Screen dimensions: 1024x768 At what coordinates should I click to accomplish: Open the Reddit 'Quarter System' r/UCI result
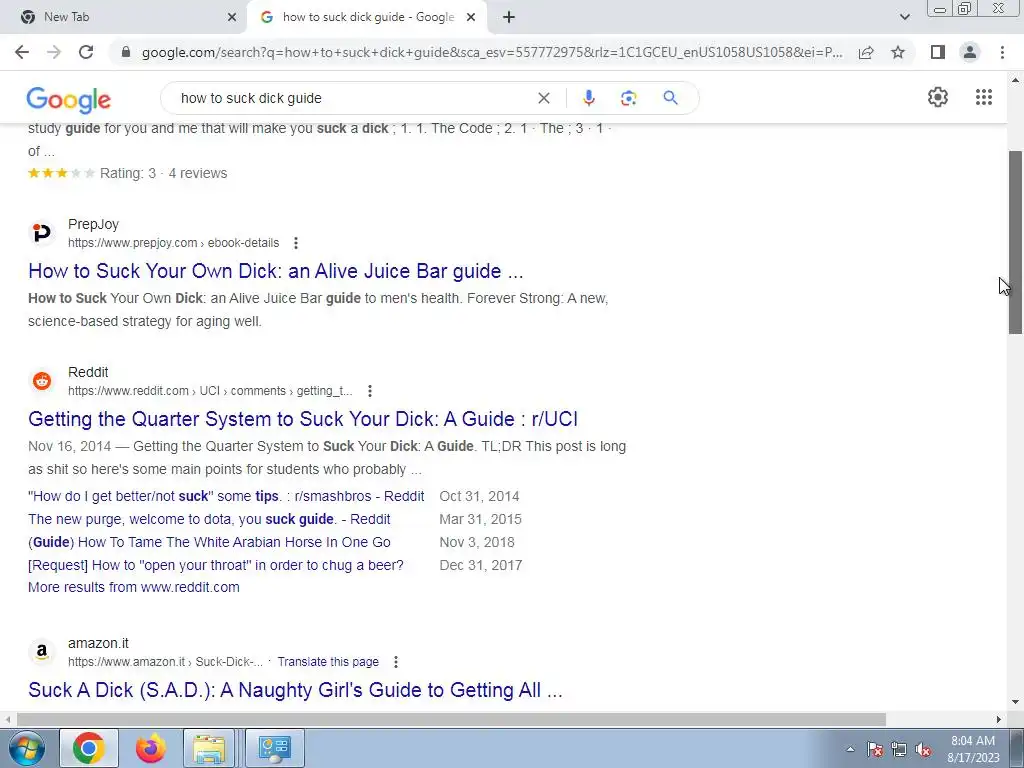(303, 419)
